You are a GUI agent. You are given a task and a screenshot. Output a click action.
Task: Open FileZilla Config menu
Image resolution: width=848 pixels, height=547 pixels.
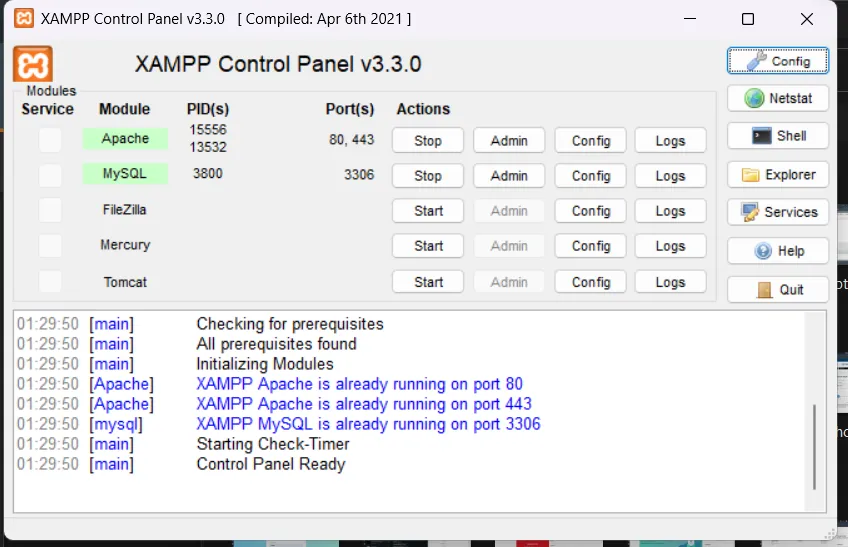pos(591,211)
